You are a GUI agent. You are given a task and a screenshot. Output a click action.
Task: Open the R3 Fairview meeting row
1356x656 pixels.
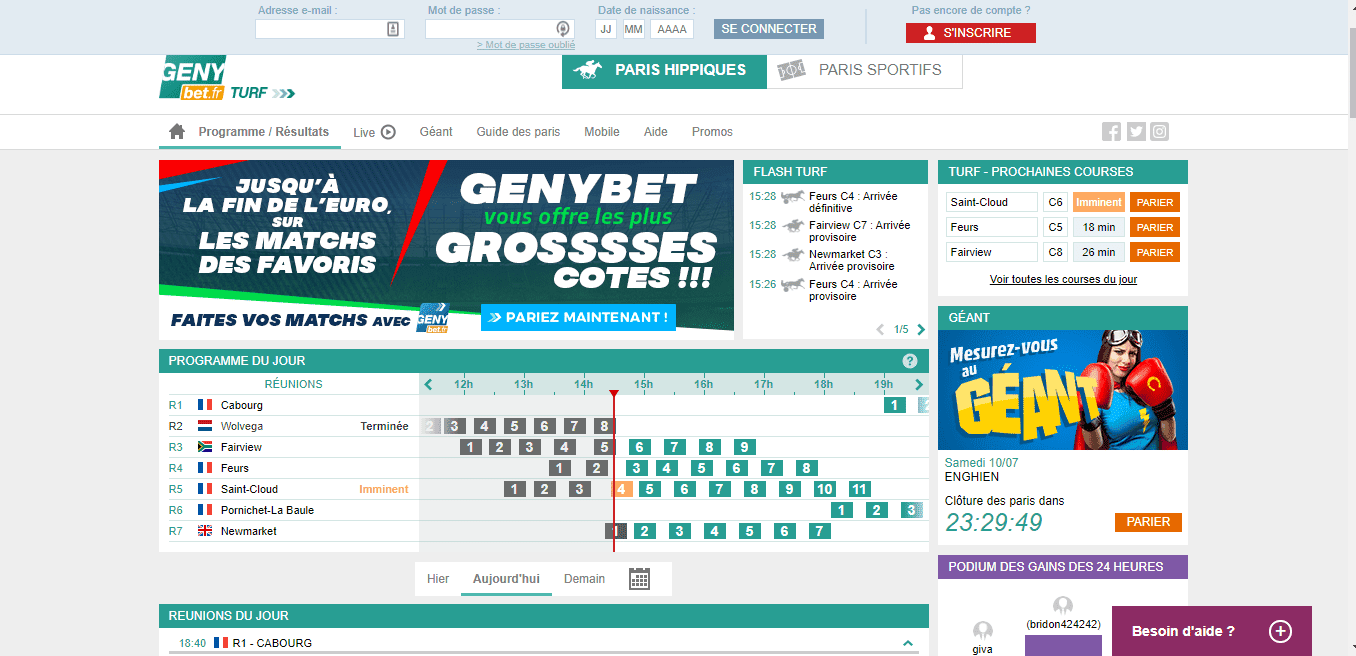[x=289, y=447]
